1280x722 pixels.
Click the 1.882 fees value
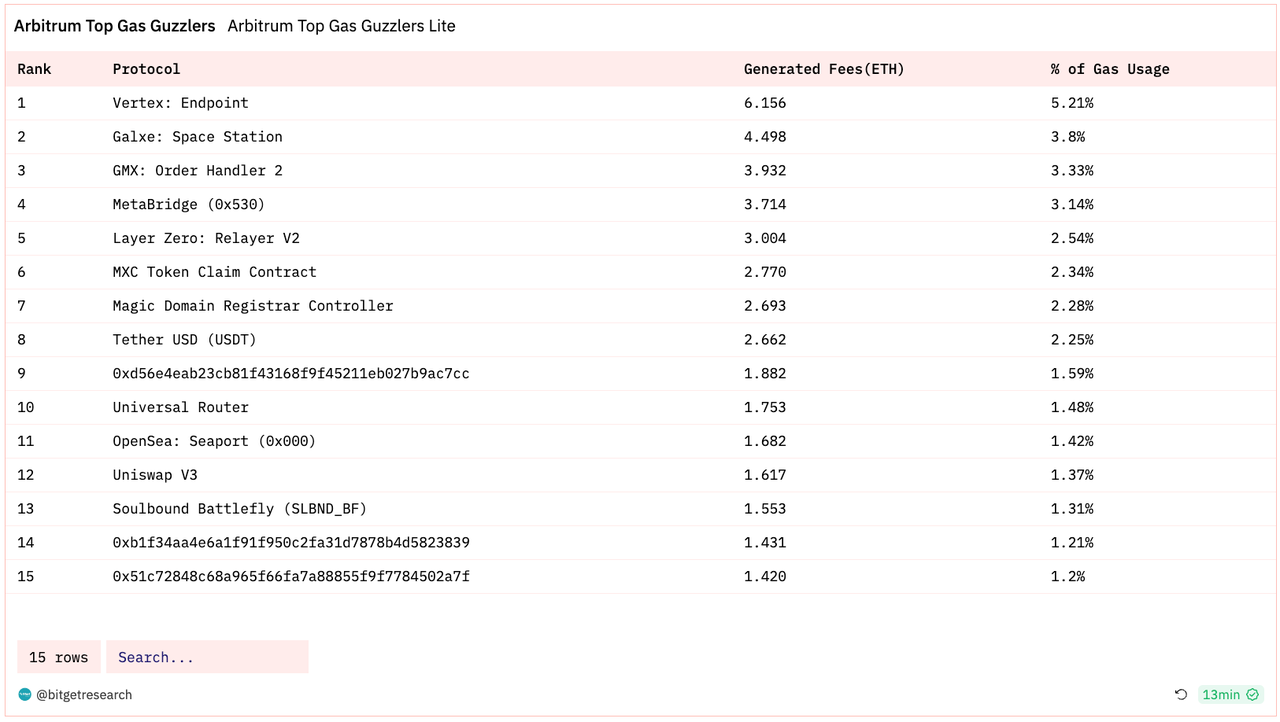tap(765, 373)
